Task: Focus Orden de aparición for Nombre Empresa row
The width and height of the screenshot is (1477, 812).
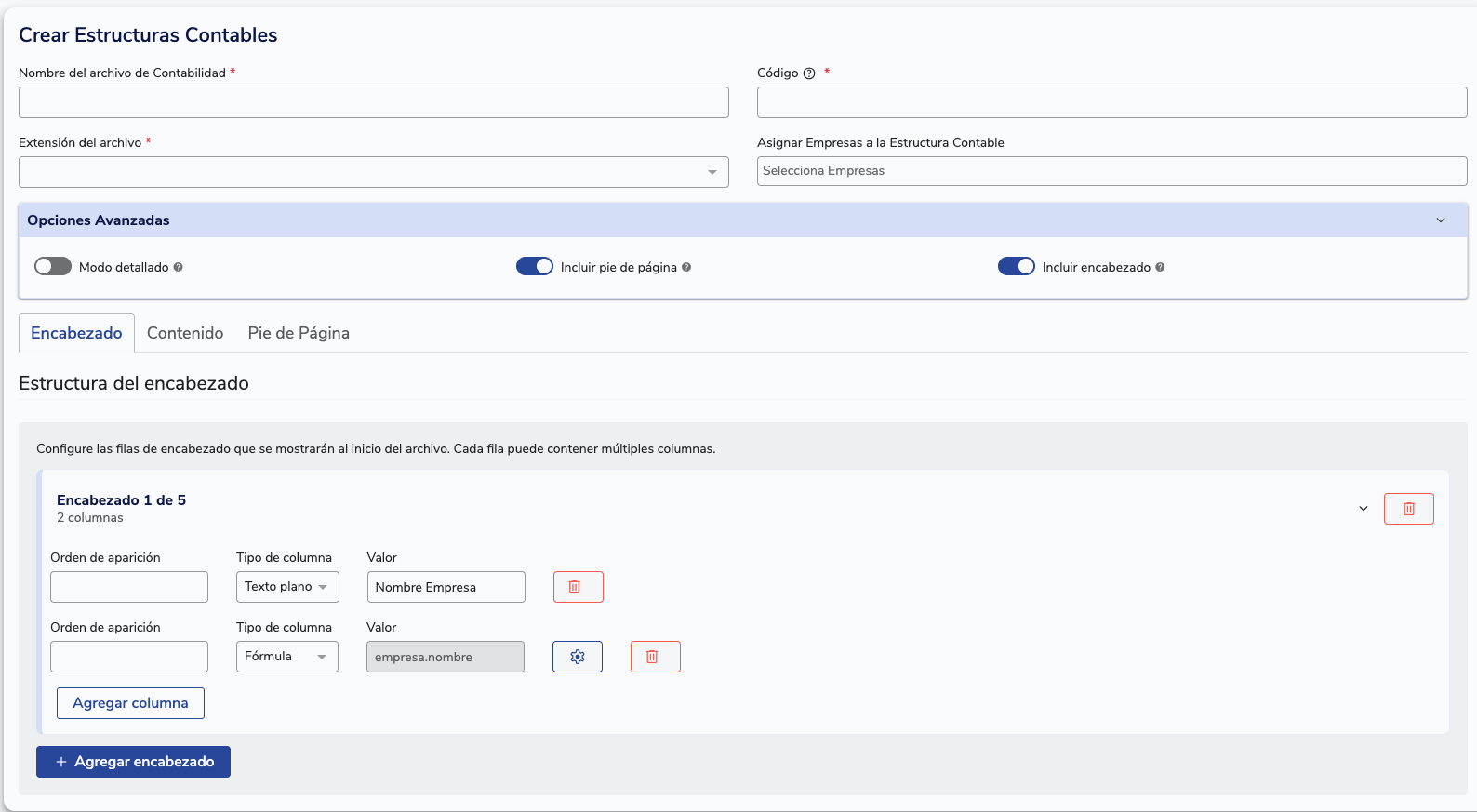Action: pyautogui.click(x=129, y=587)
